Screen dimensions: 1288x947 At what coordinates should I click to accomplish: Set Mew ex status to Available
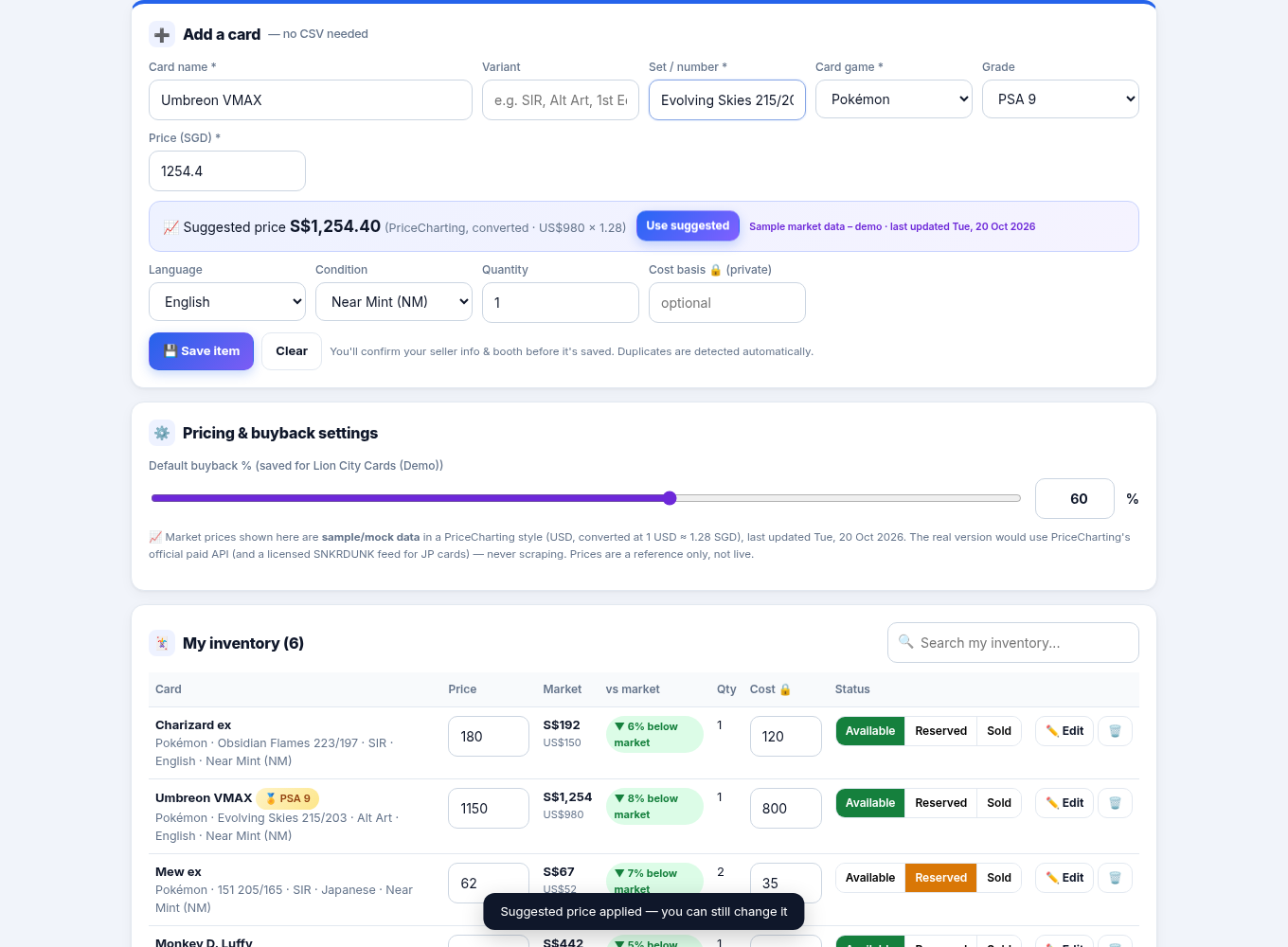pos(870,878)
